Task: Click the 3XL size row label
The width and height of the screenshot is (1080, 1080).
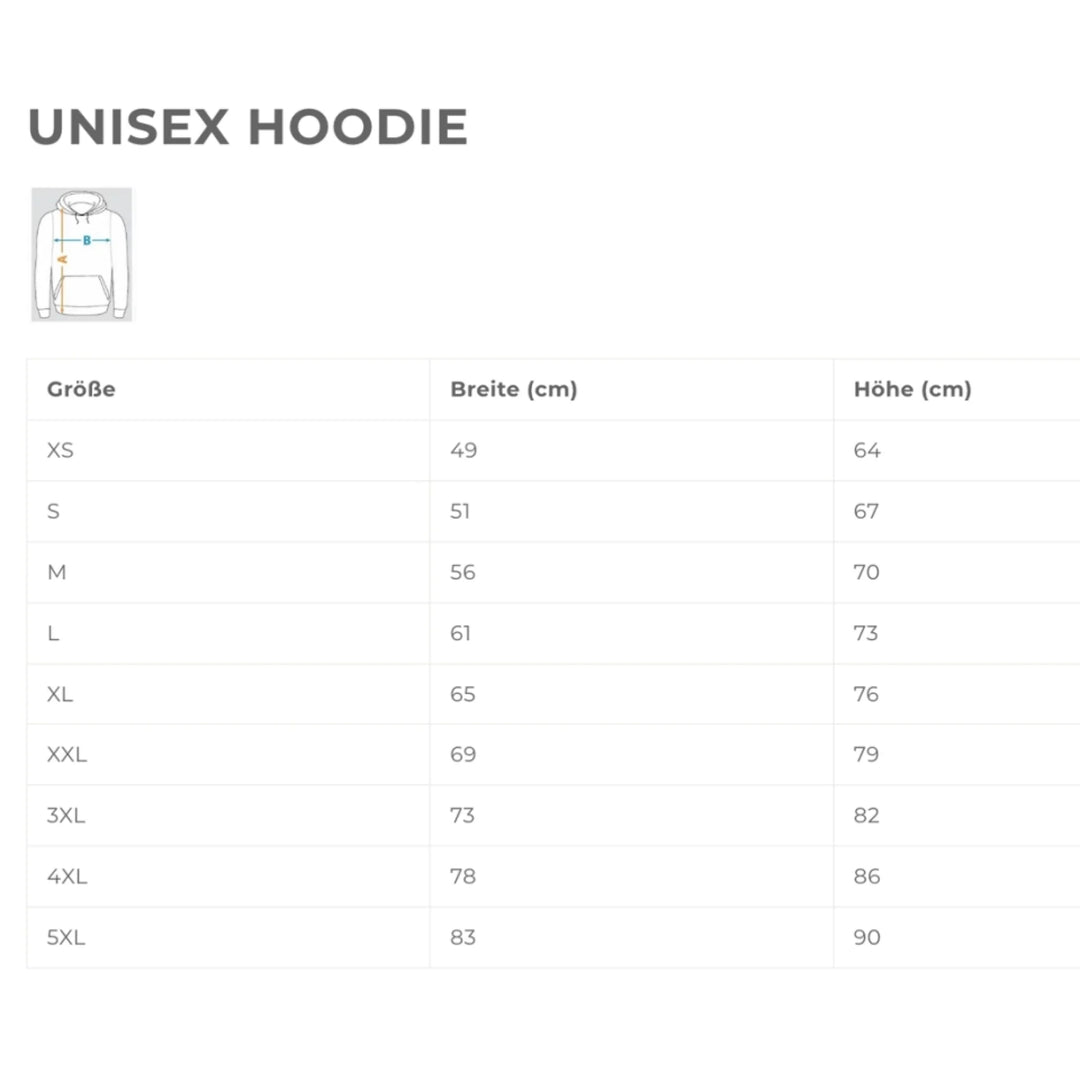Action: pyautogui.click(x=66, y=816)
